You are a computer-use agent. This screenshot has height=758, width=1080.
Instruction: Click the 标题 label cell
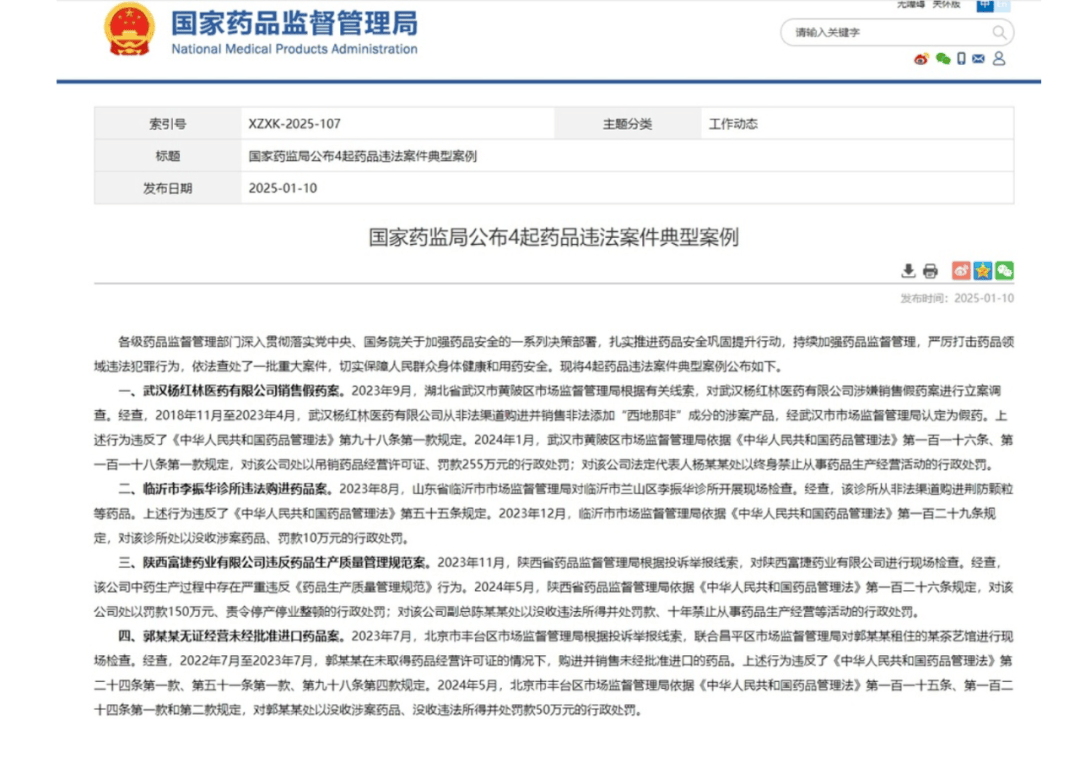coord(167,156)
